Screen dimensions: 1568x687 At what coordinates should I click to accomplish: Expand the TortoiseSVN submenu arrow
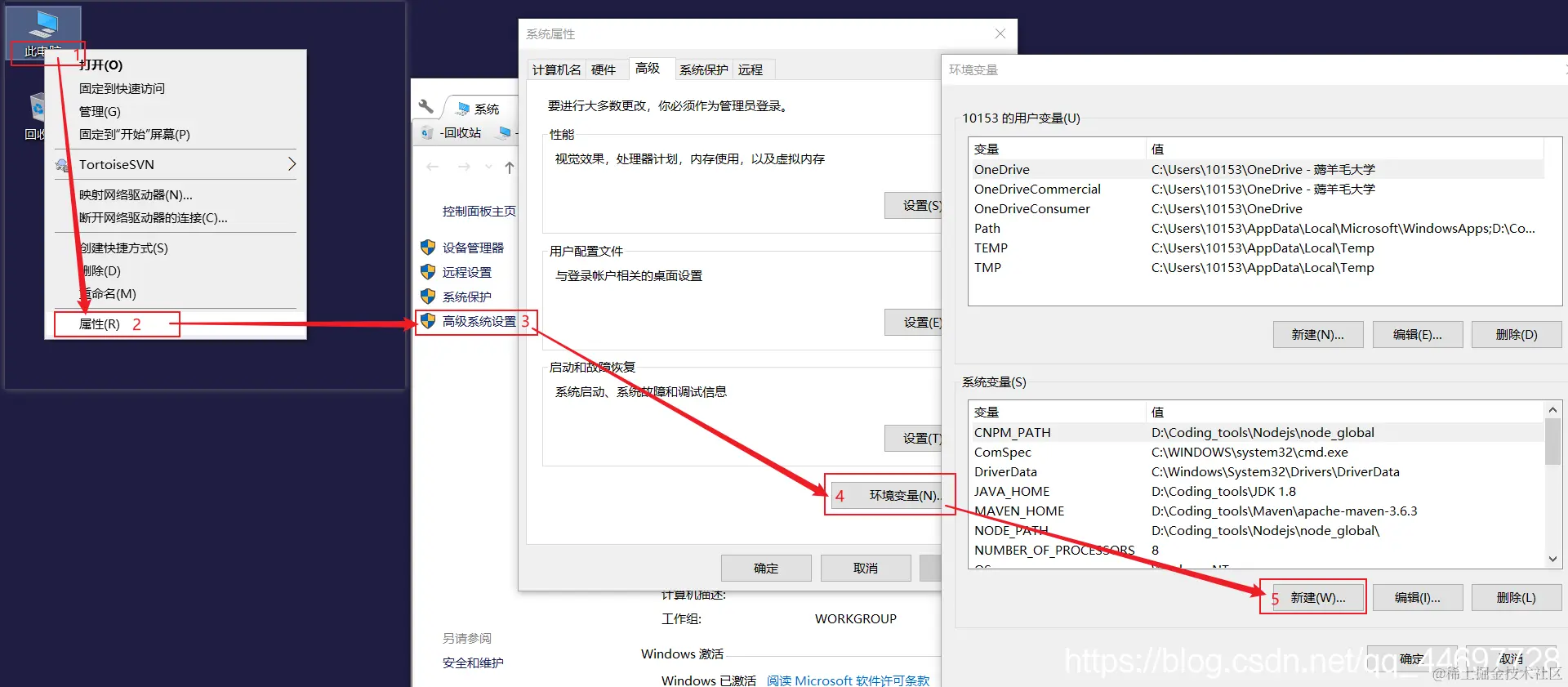point(292,164)
